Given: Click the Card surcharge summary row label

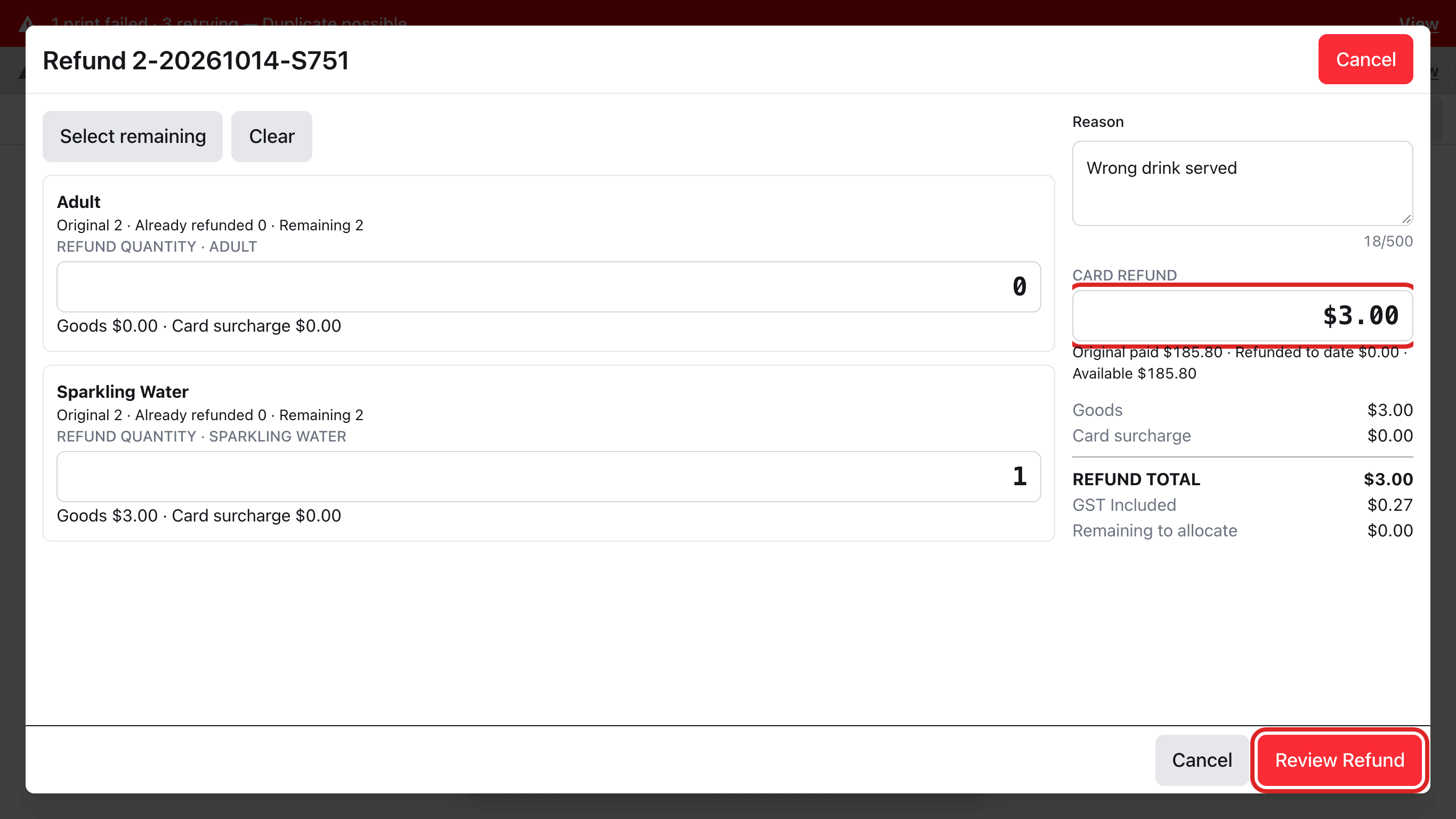Looking at the screenshot, I should [1131, 436].
